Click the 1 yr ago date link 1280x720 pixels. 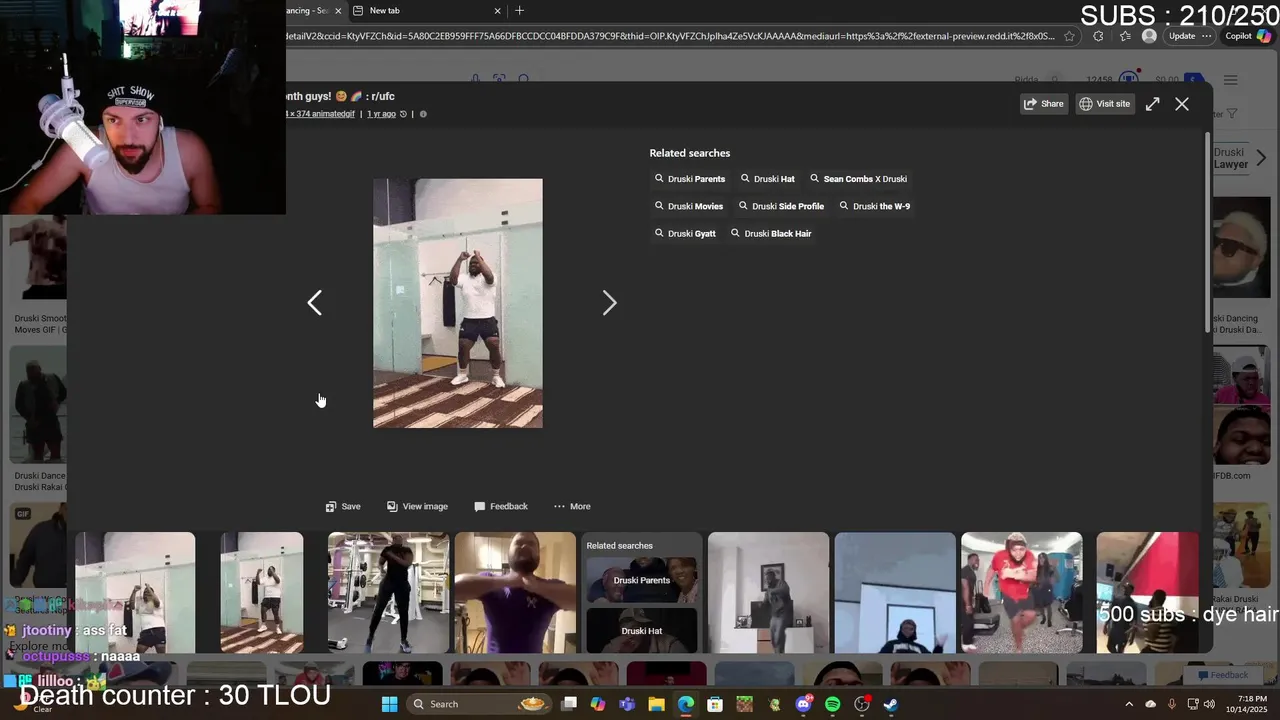coord(381,114)
